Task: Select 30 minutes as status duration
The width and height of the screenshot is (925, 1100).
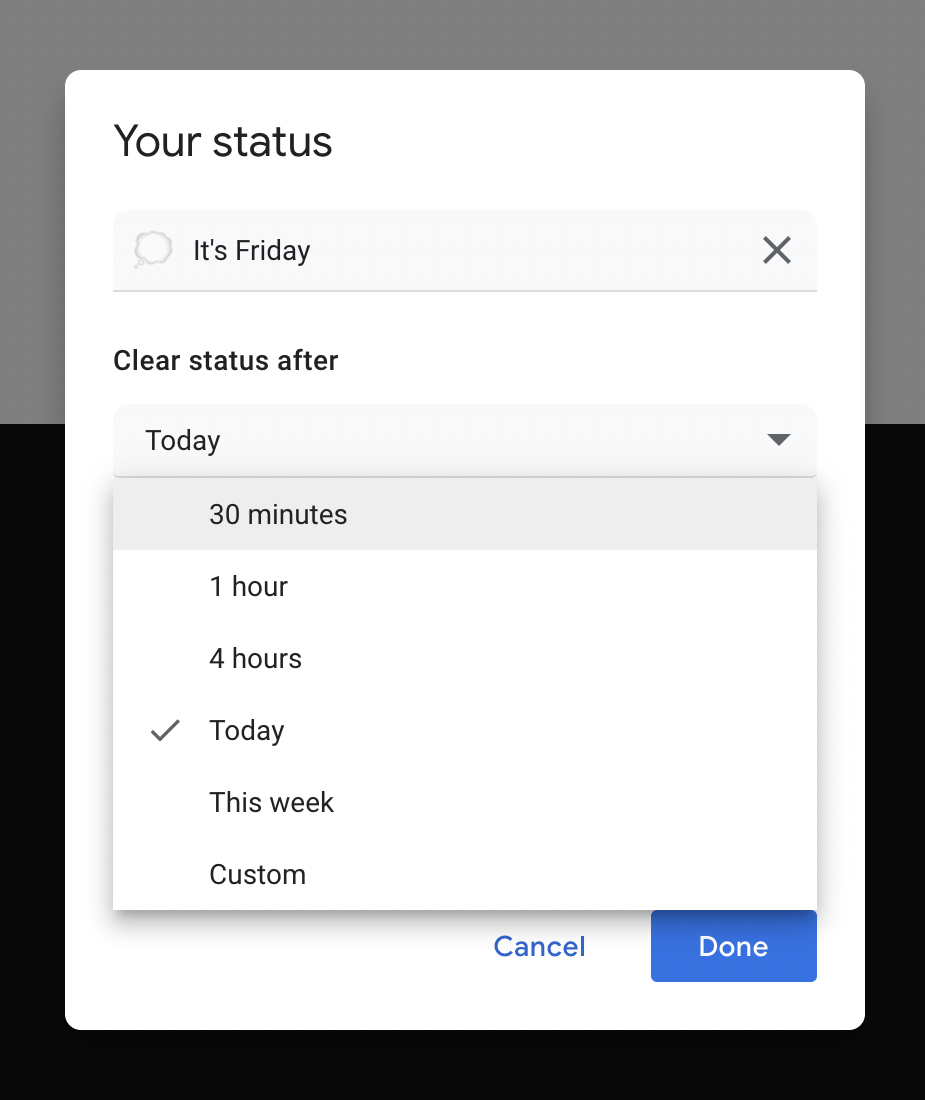Action: [x=278, y=514]
